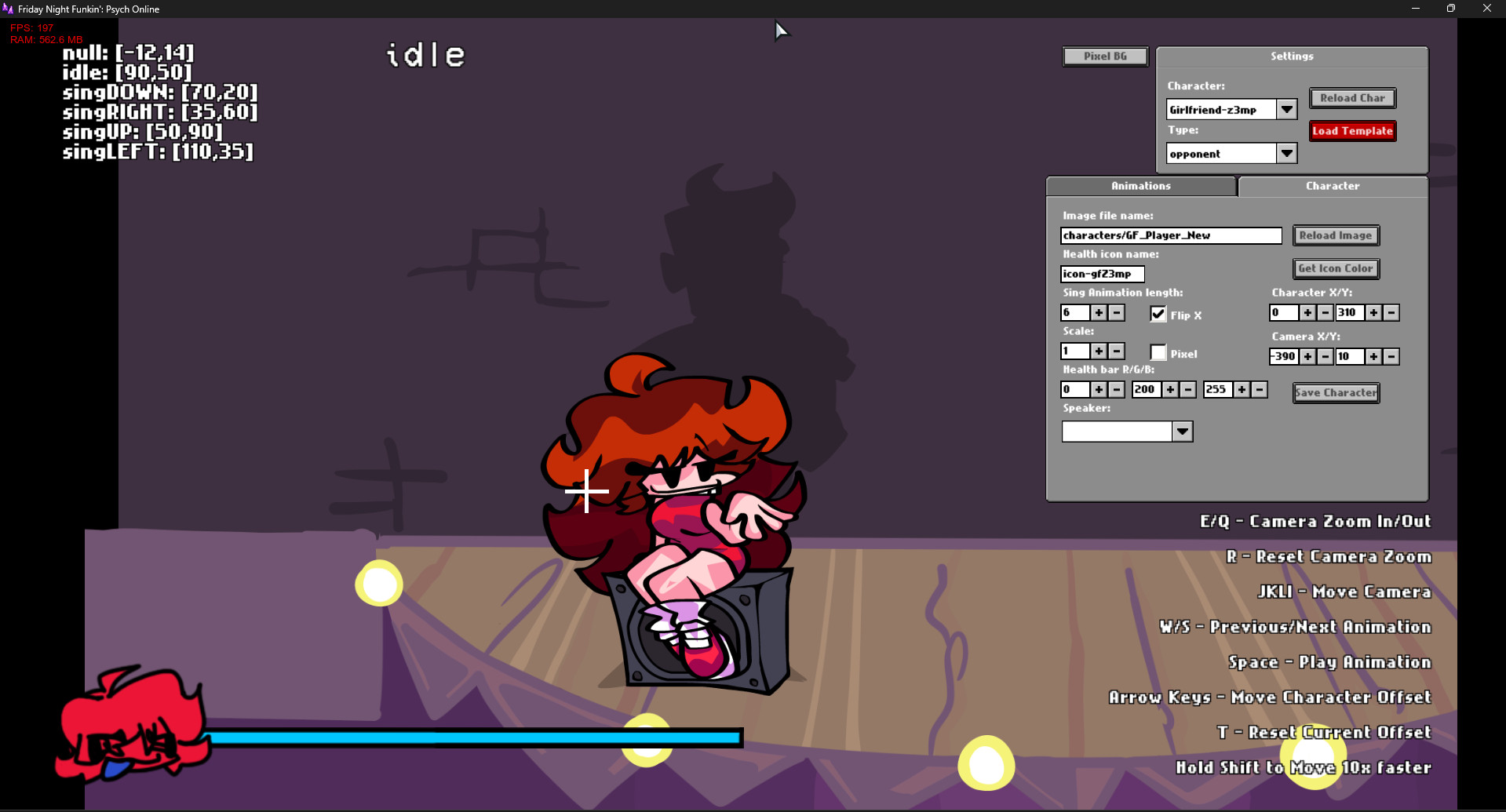
Task: Click the FPS: 197 counter
Action: [31, 27]
